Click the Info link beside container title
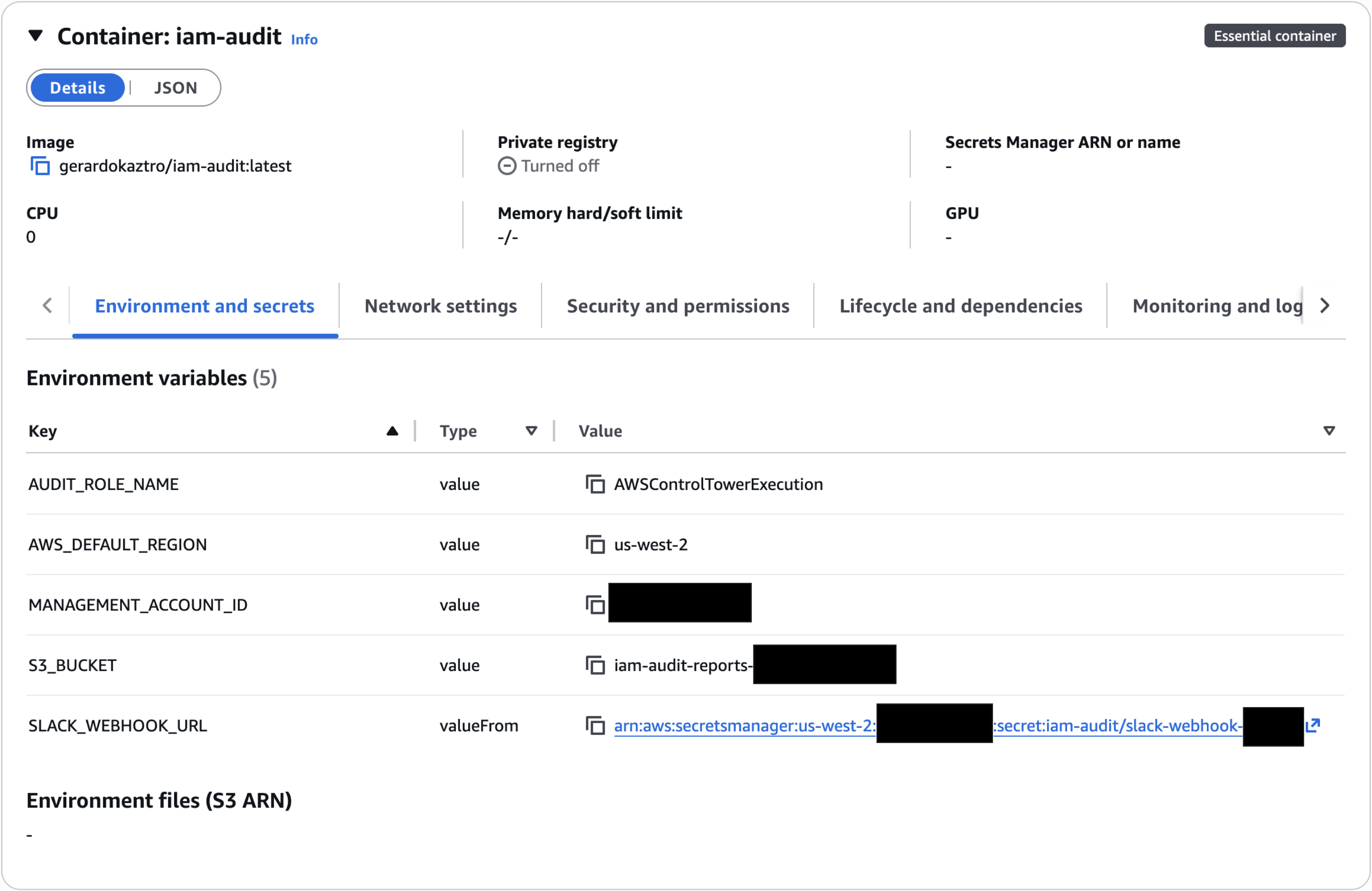This screenshot has width=1372, height=891. [x=305, y=39]
